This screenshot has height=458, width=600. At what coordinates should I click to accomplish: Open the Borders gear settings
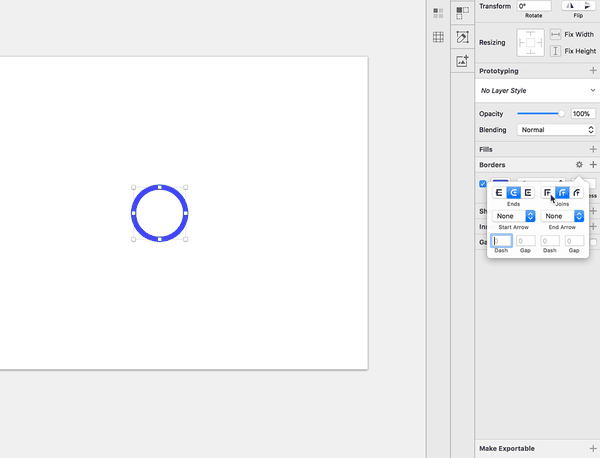(579, 165)
